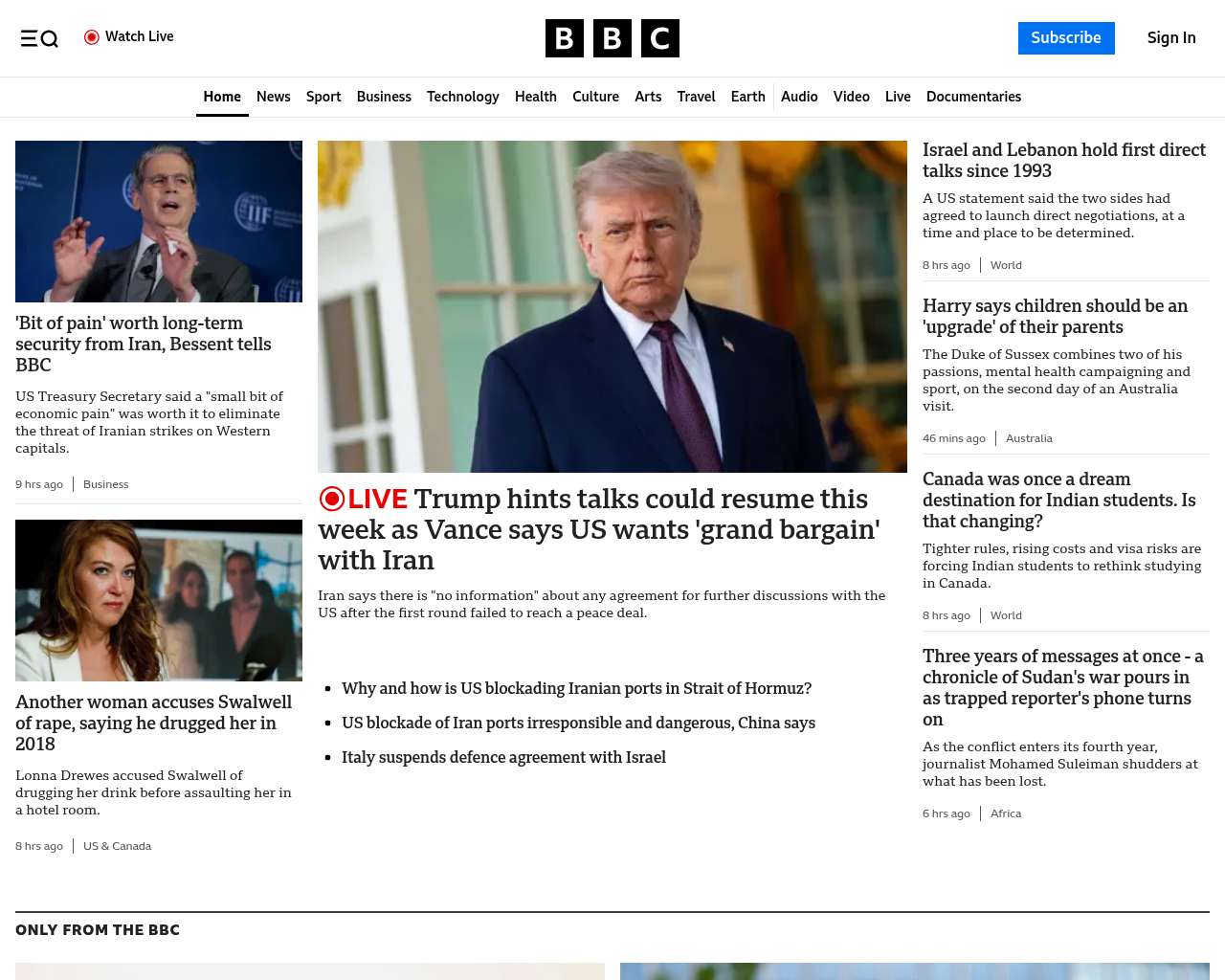This screenshot has width=1225, height=980.
Task: Select Travel in the navigation
Action: click(x=696, y=97)
